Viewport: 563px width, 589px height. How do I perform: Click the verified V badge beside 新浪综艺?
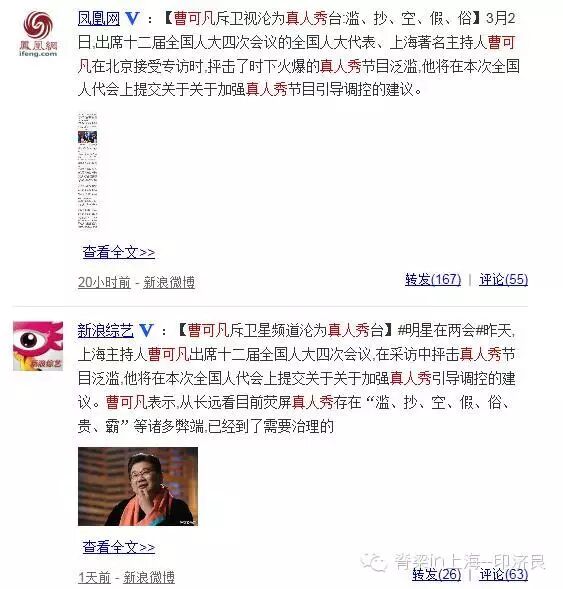click(146, 330)
